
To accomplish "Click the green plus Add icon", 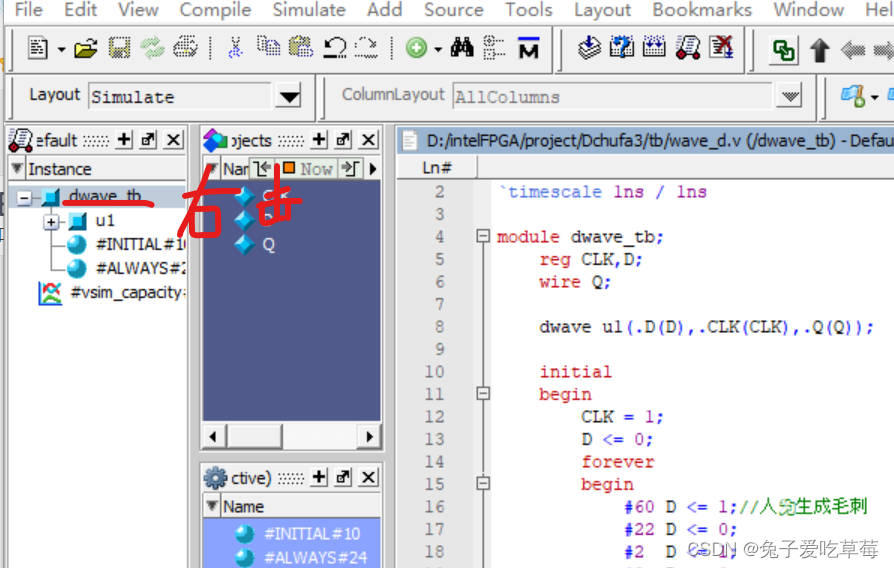I will point(416,48).
